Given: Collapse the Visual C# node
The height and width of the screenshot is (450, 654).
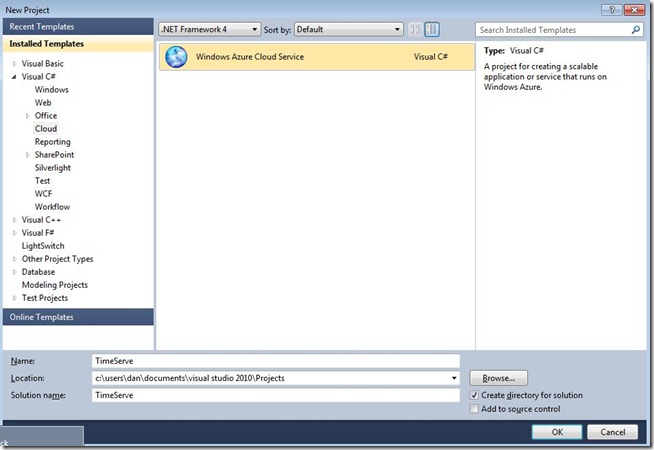Looking at the screenshot, I should tap(15, 77).
